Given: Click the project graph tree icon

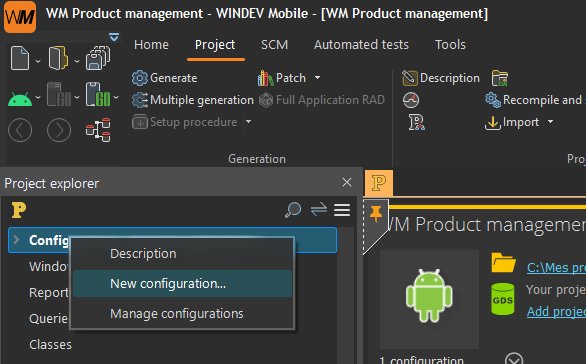Looking at the screenshot, I should tap(98, 130).
